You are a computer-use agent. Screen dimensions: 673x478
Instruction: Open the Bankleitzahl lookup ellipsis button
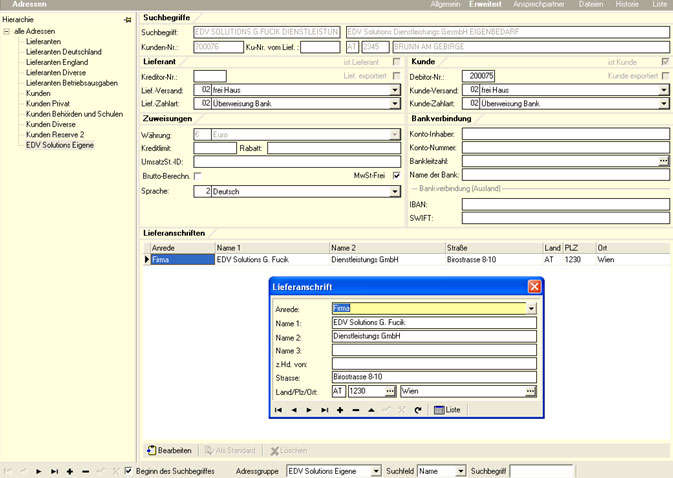pos(663,160)
